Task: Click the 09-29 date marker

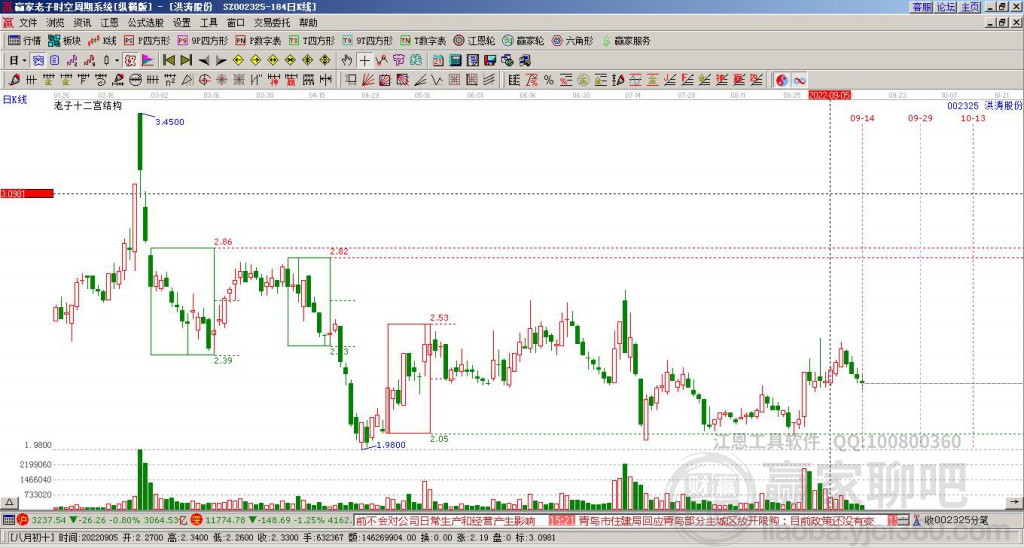Action: (920, 118)
